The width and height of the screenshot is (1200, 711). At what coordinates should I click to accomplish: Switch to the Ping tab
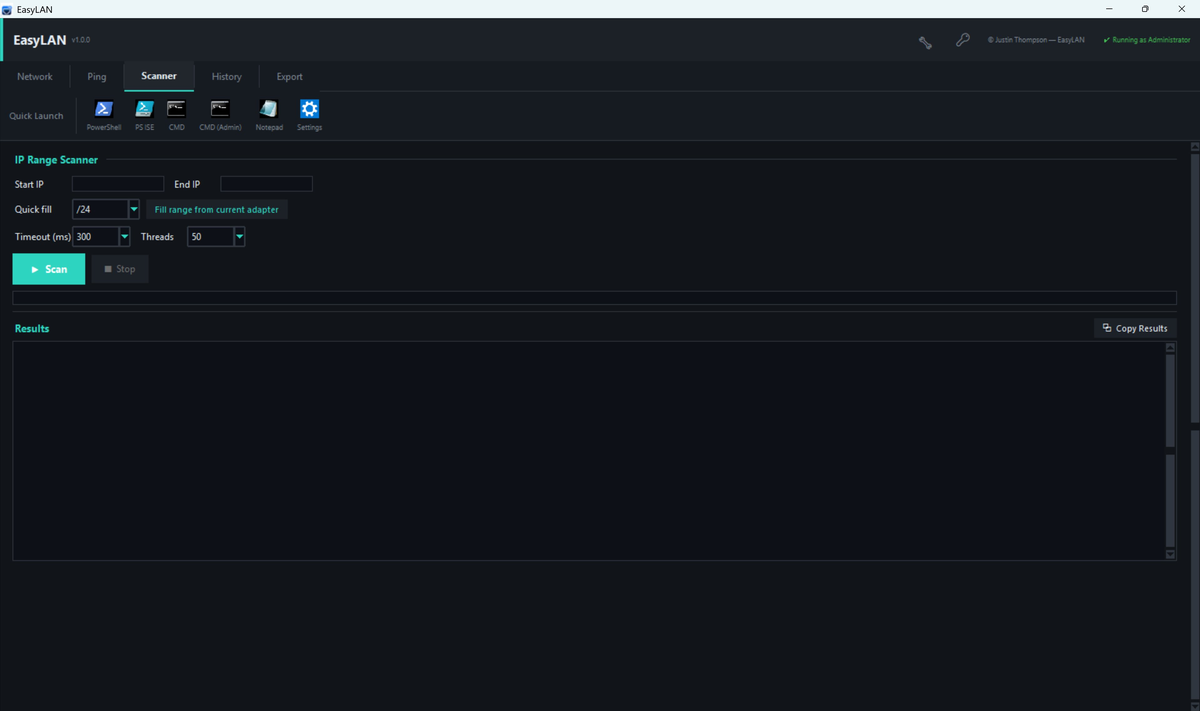[97, 77]
